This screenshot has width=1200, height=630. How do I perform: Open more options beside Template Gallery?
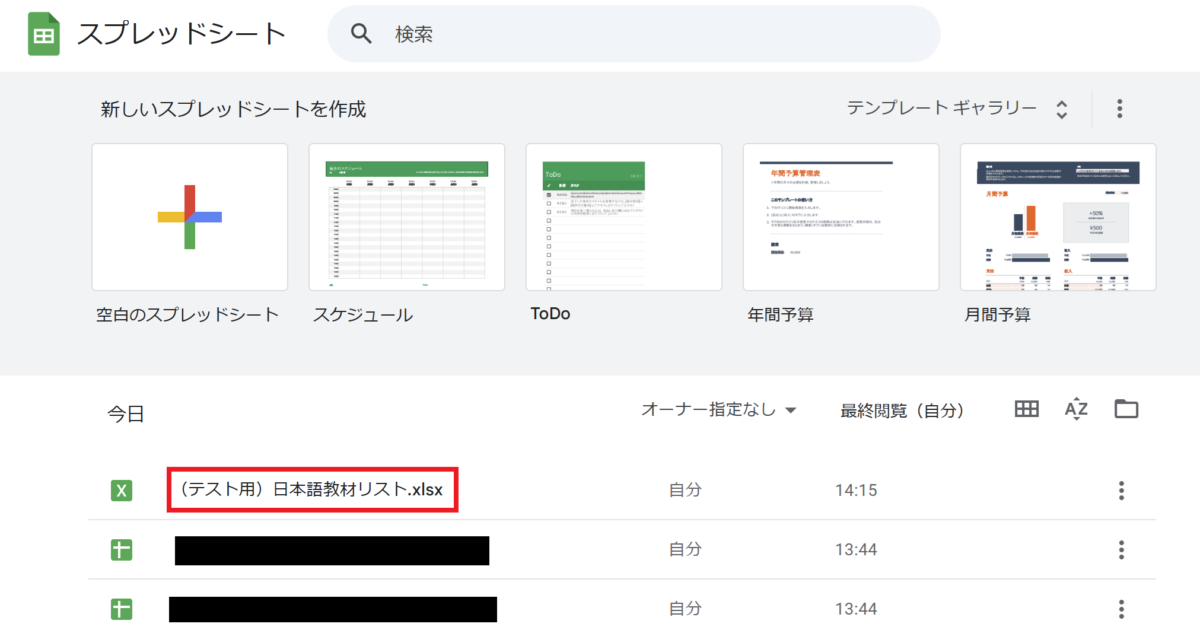[x=1120, y=108]
